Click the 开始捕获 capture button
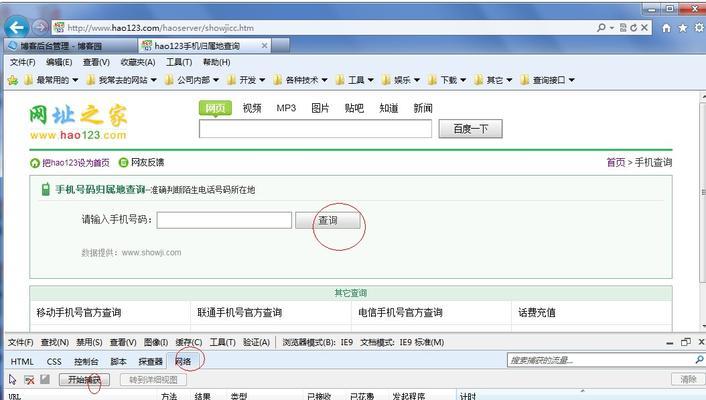The image size is (706, 400). click(x=84, y=379)
